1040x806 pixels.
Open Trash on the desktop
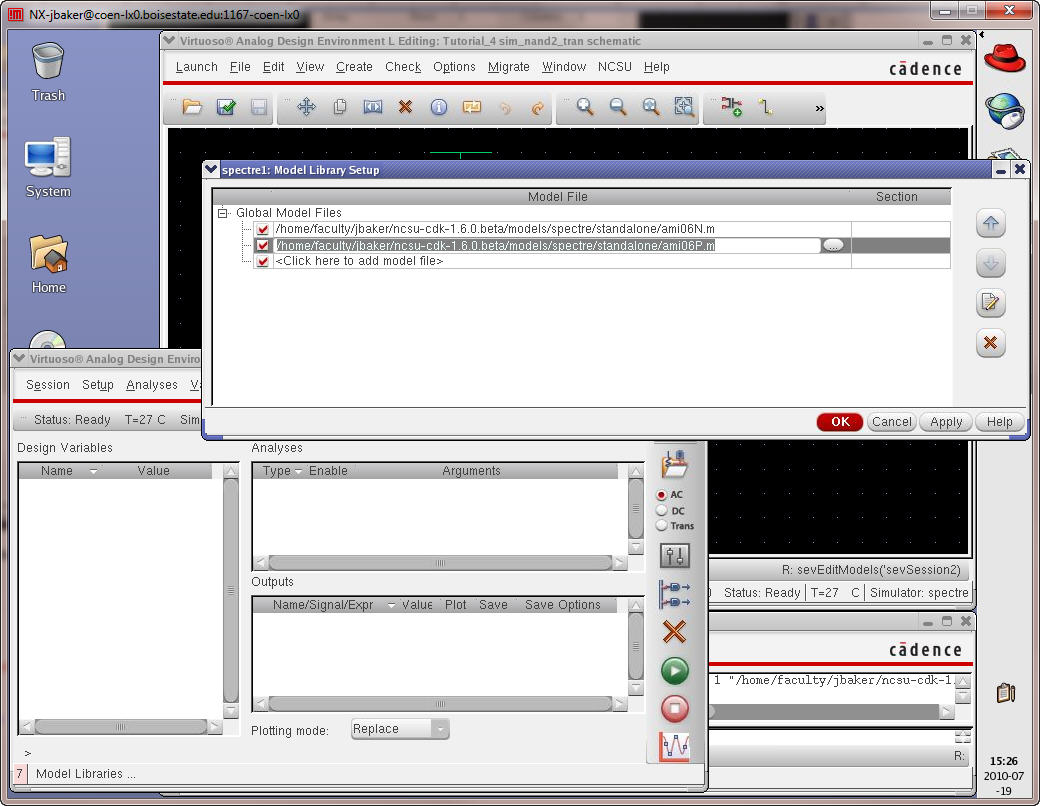(48, 72)
